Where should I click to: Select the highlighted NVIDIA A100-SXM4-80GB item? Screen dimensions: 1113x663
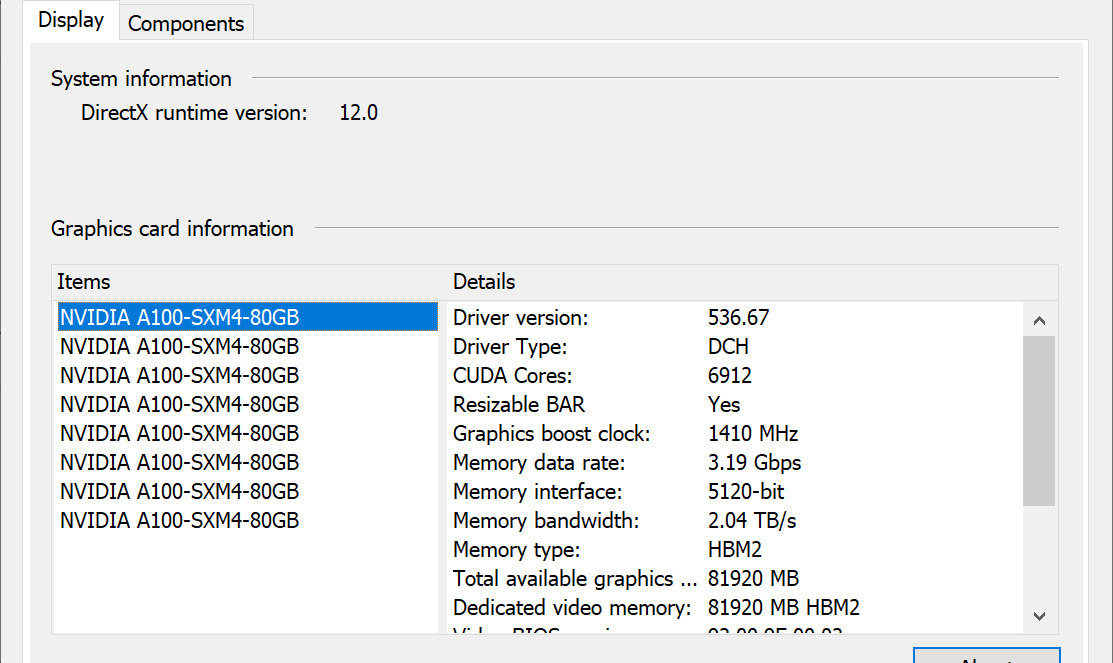(248, 317)
